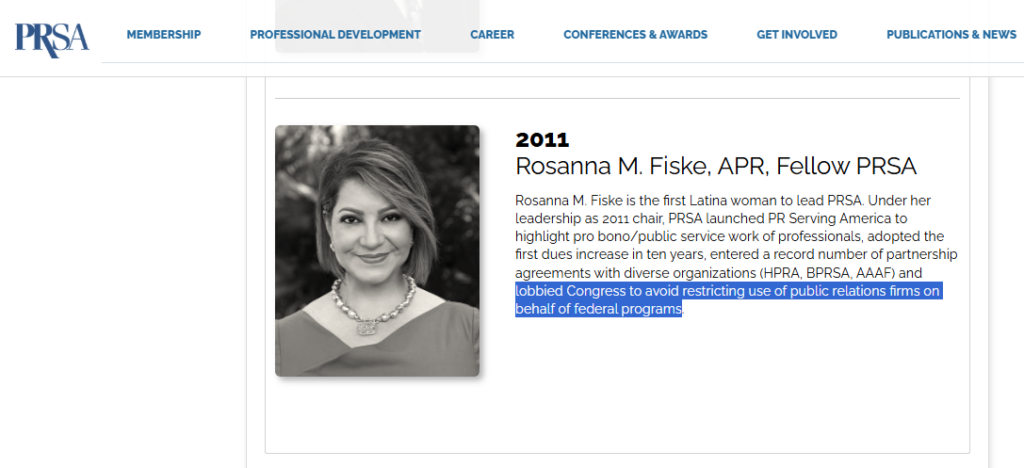Open the Professional Development menu

coord(335,35)
